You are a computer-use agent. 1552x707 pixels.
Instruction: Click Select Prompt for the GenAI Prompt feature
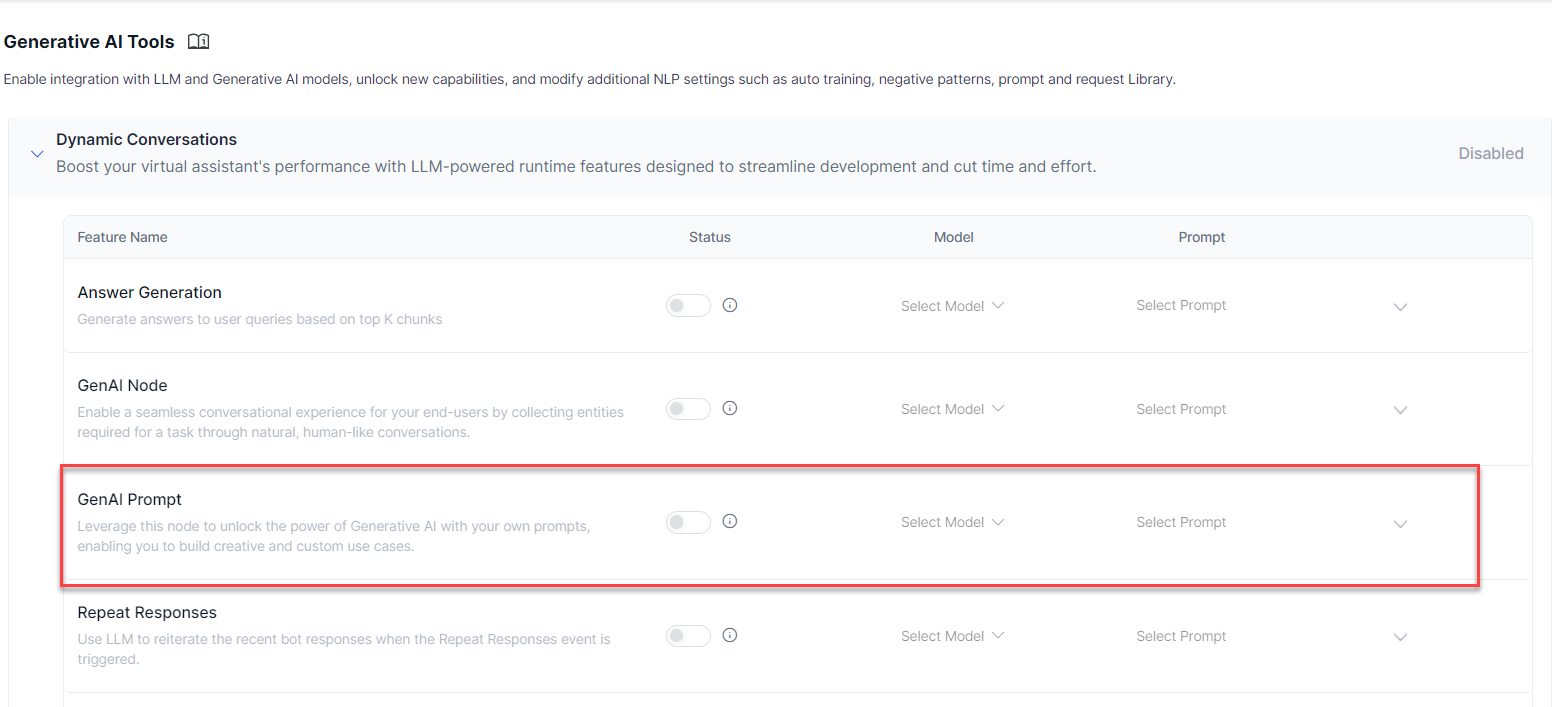(x=1181, y=522)
